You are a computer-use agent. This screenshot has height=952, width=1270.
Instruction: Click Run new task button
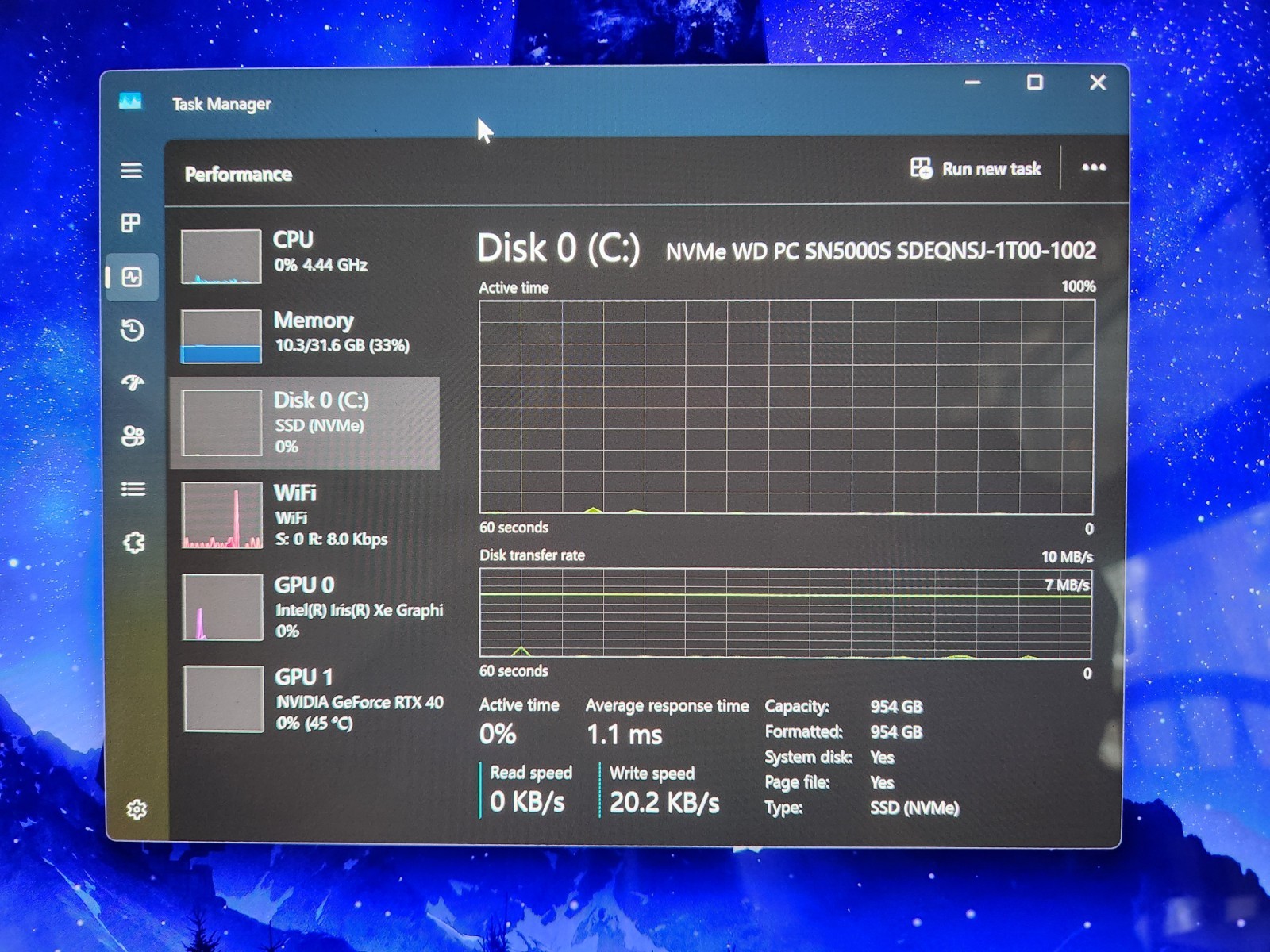tap(976, 168)
